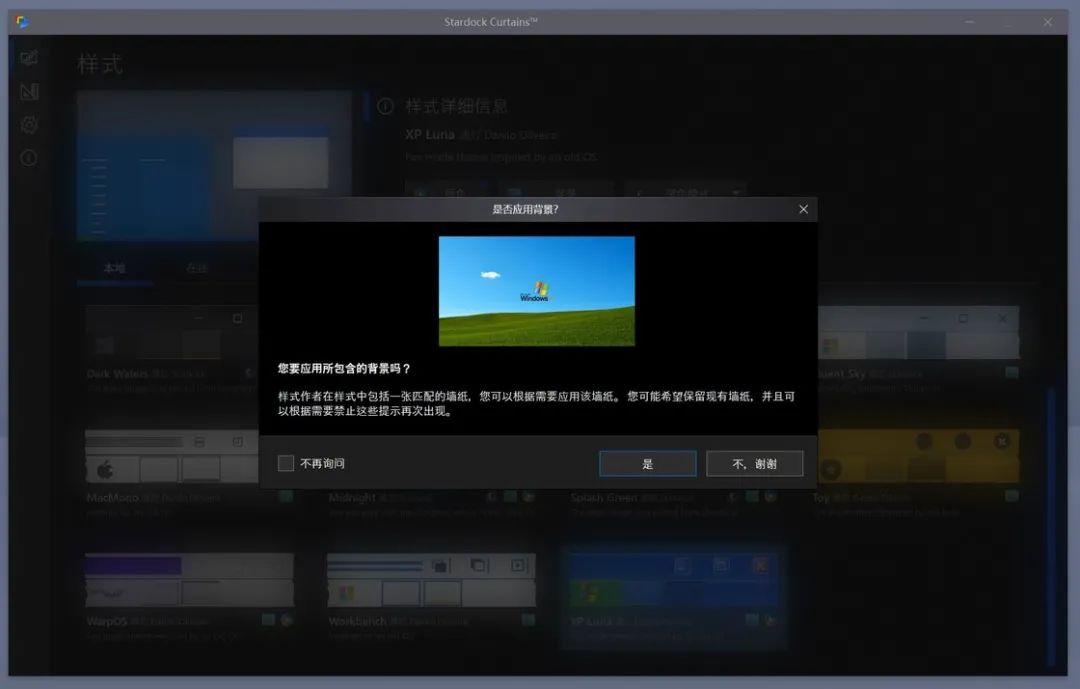Enable the 不再询问 checkbox
The width and height of the screenshot is (1080, 689).
(286, 463)
